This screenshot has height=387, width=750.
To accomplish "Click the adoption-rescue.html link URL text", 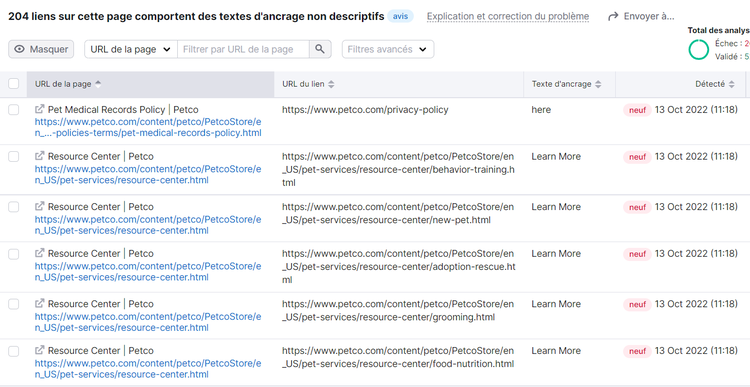I will pyautogui.click(x=398, y=266).
